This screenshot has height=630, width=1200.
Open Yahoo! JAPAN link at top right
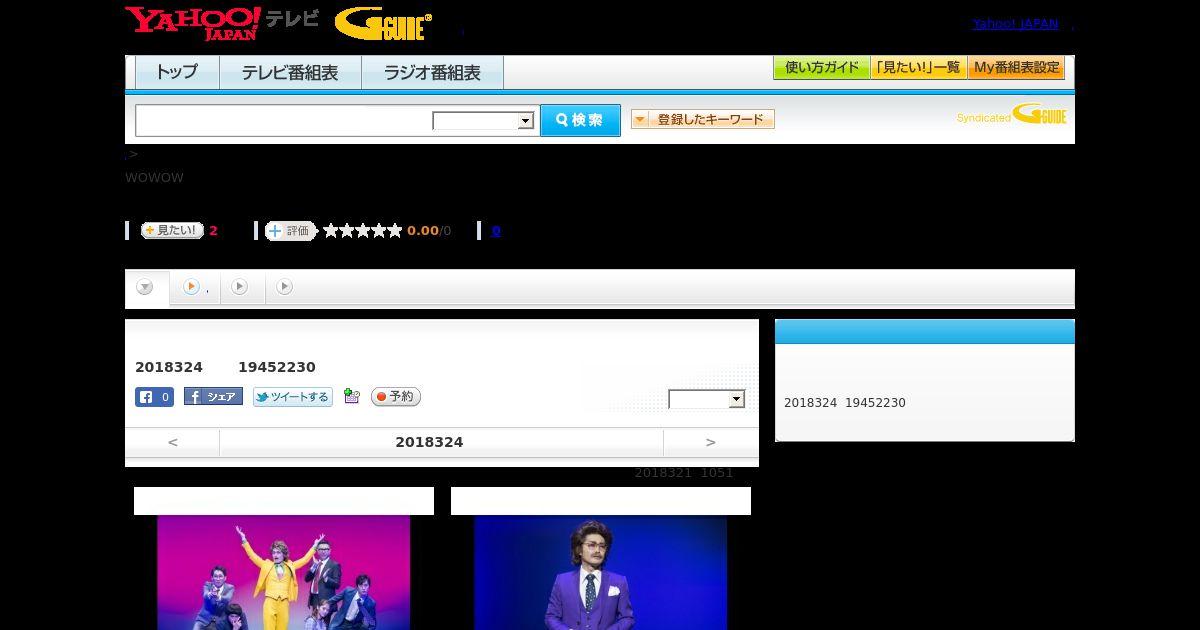click(1015, 23)
